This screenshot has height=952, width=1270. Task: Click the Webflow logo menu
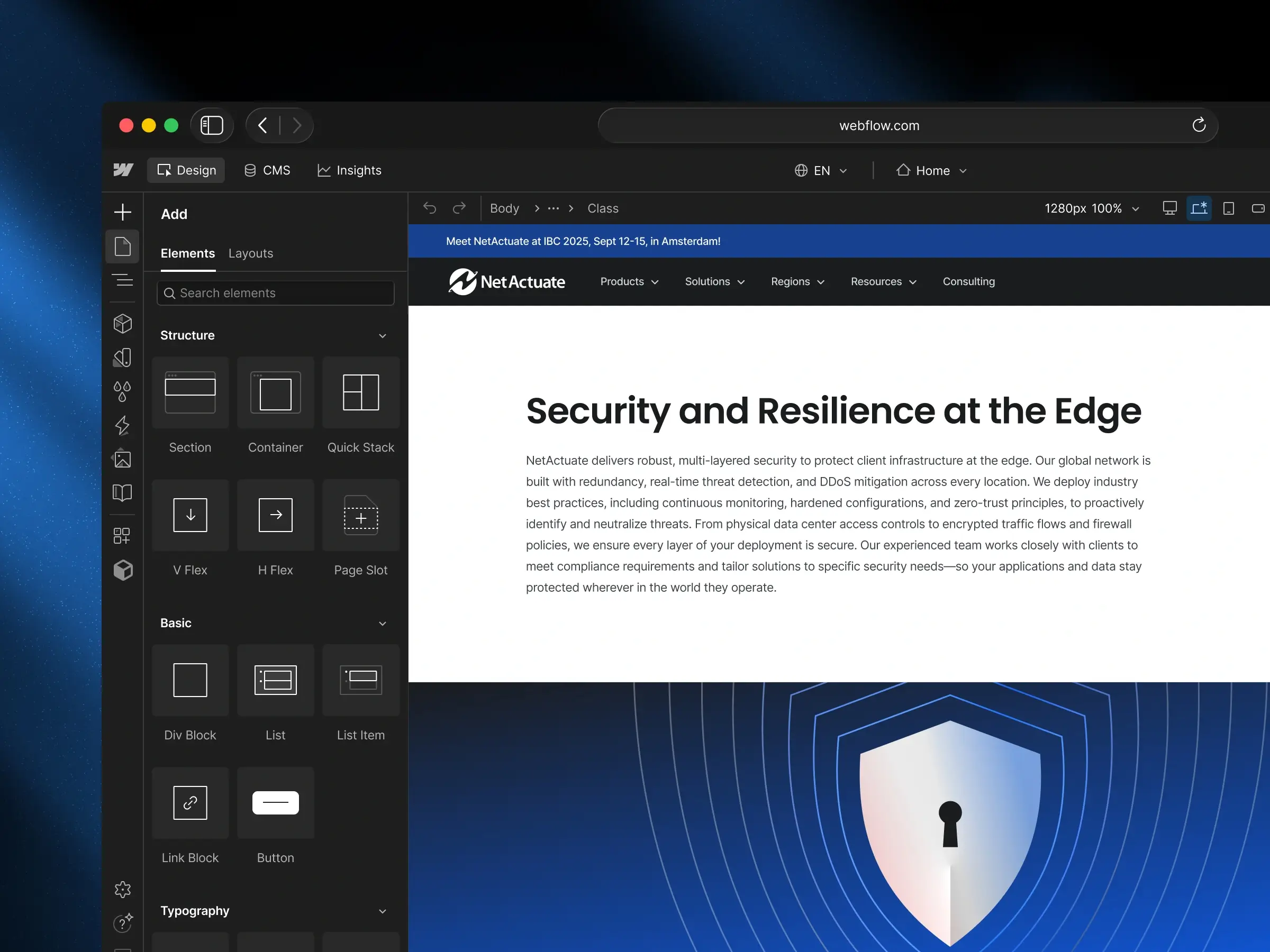[123, 170]
